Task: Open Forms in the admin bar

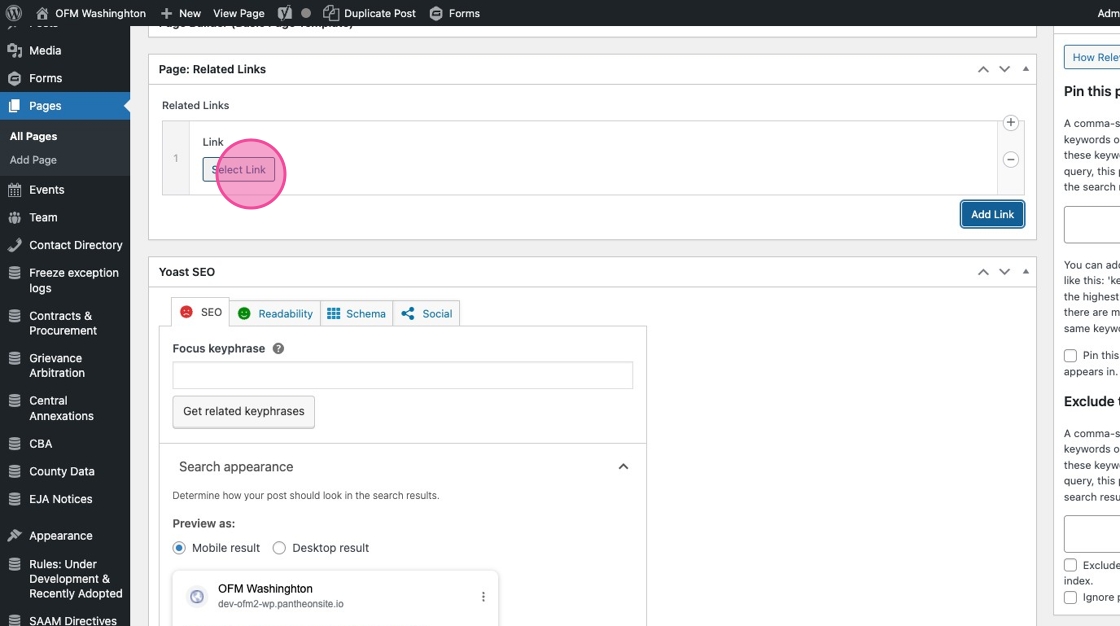Action: tap(455, 13)
